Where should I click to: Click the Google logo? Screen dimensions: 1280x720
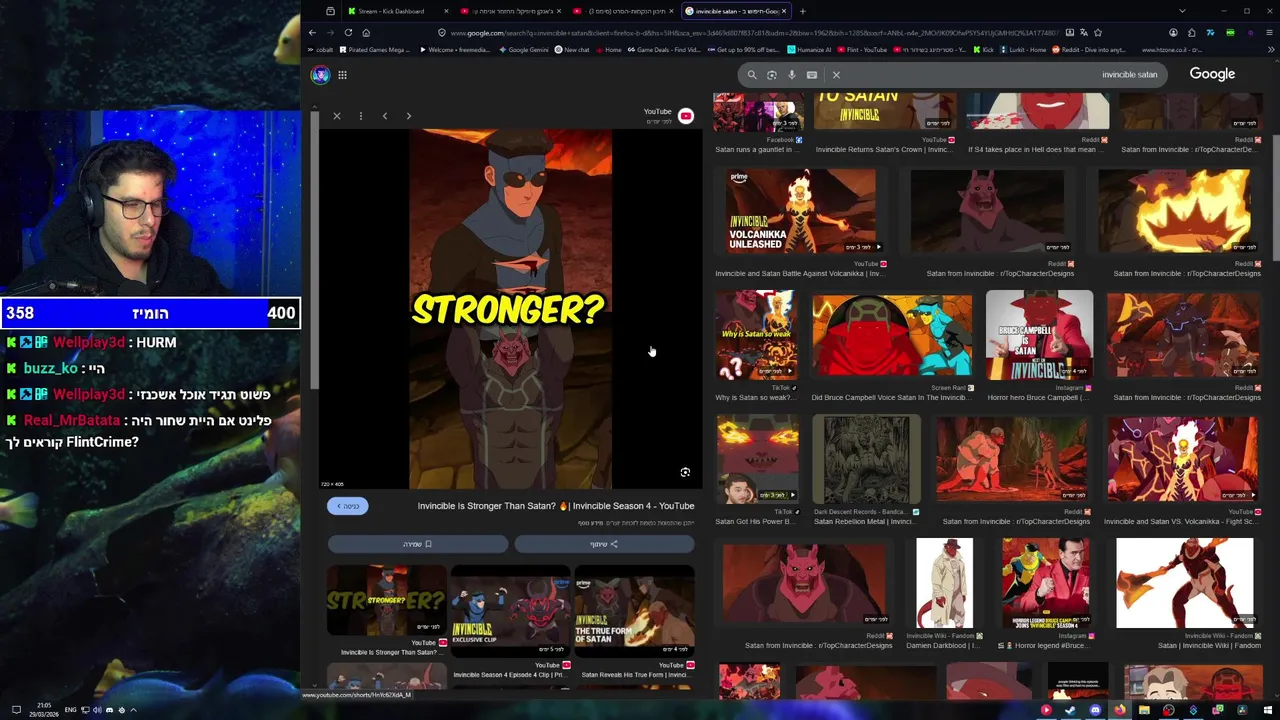click(x=1212, y=74)
